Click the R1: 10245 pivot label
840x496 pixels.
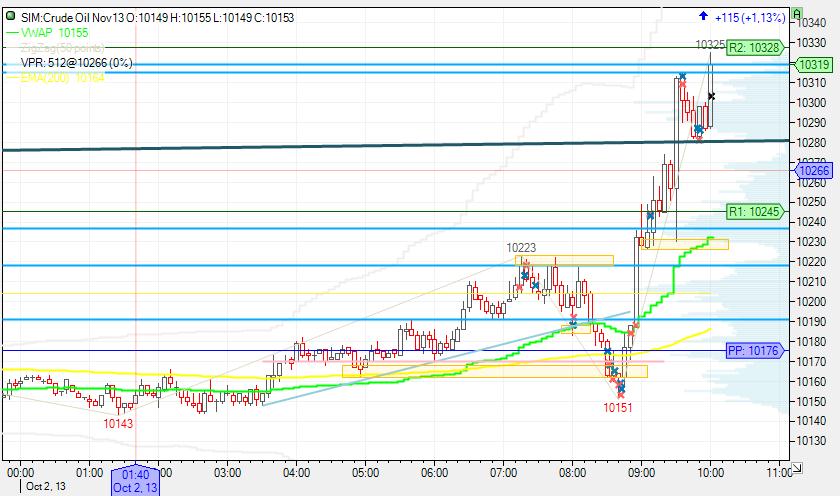(x=755, y=212)
